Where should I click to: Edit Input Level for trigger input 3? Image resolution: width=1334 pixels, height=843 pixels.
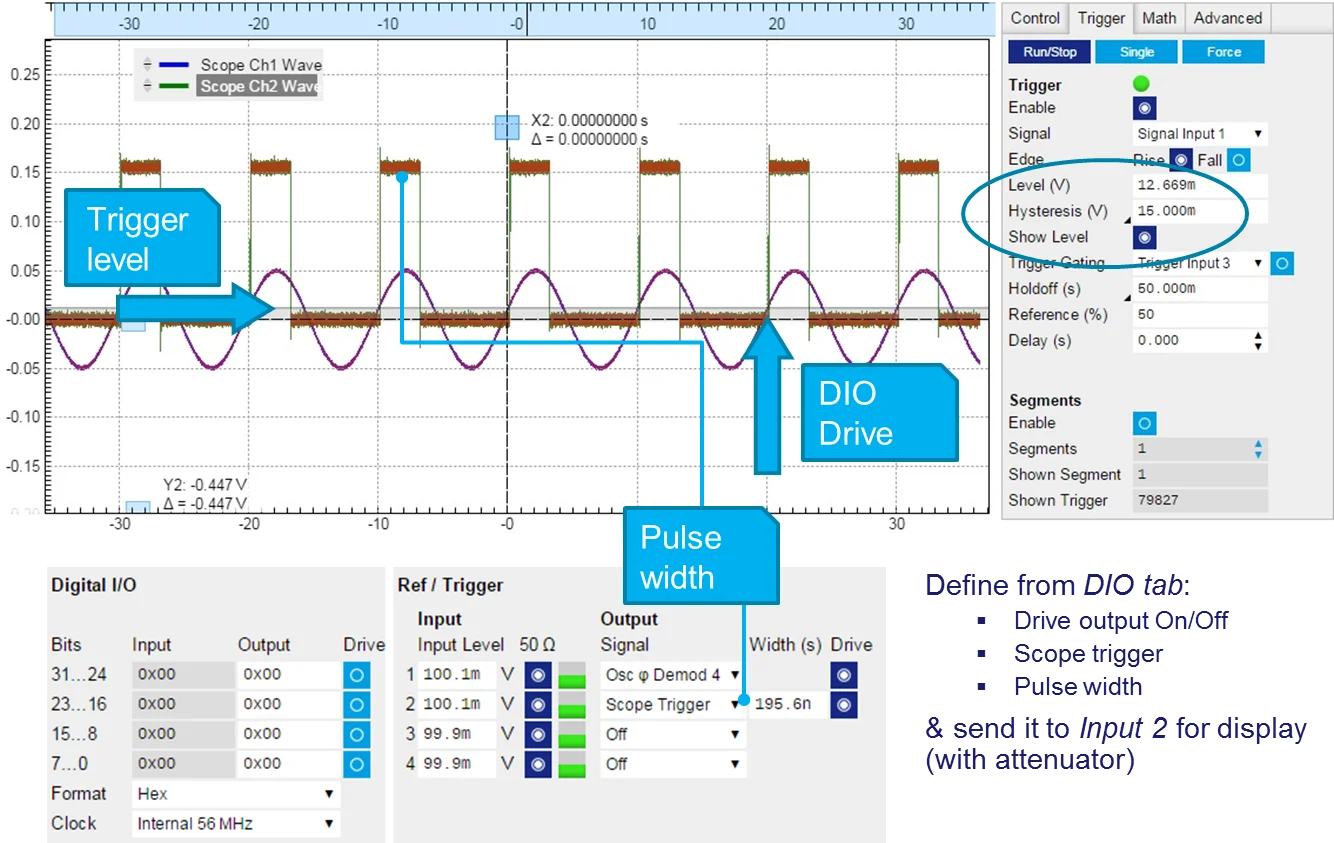pos(456,735)
